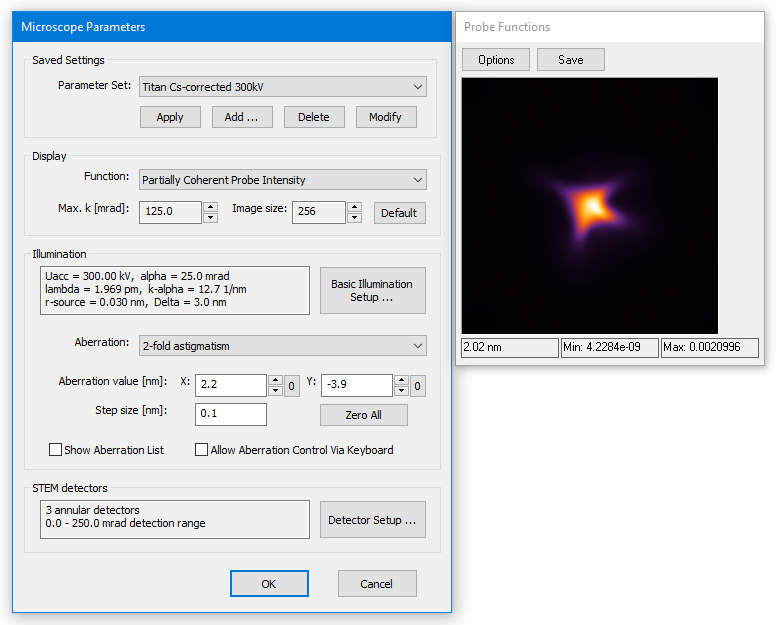Reset aberration X value with 0 button
776x625 pixels.
(x=291, y=386)
